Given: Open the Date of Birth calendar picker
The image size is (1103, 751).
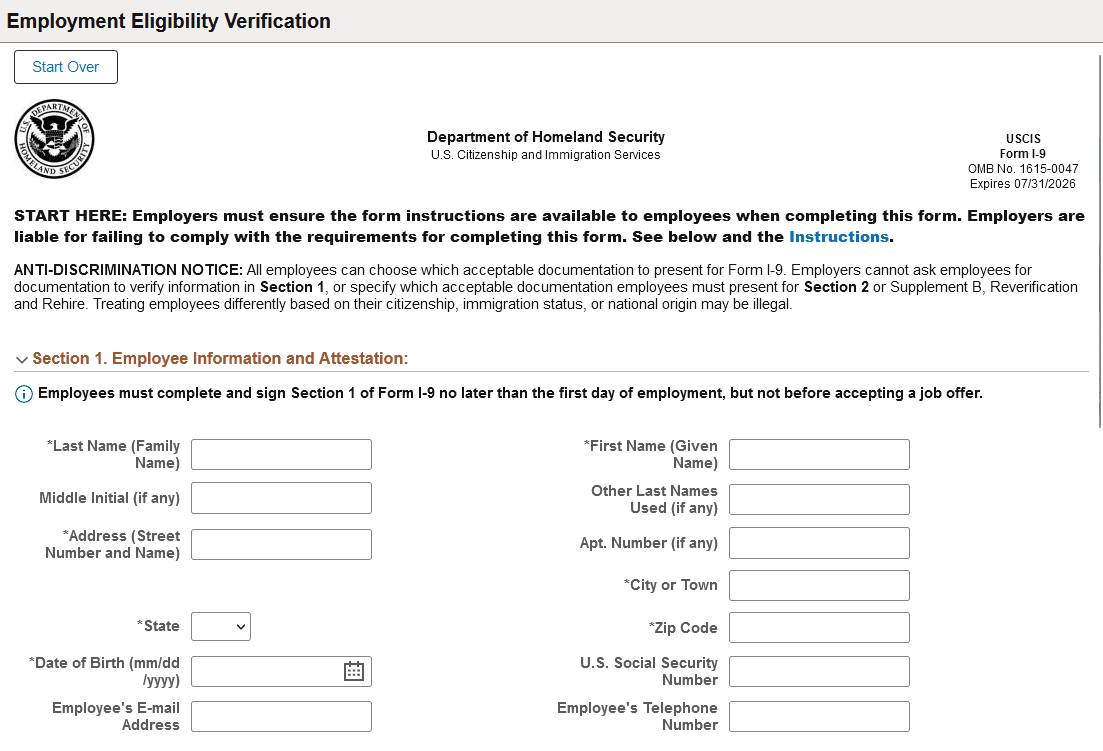Looking at the screenshot, I should click(352, 671).
